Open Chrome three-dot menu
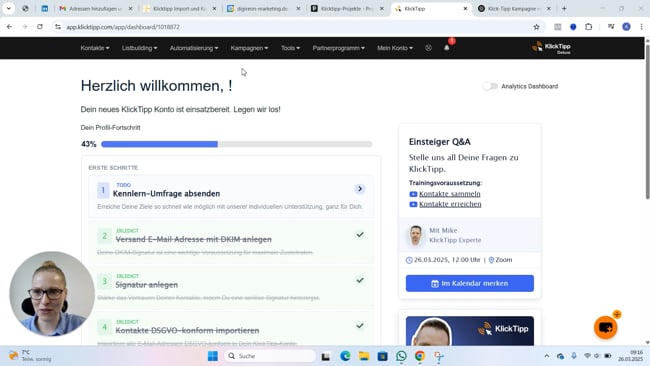This screenshot has width=650, height=366. [641, 27]
